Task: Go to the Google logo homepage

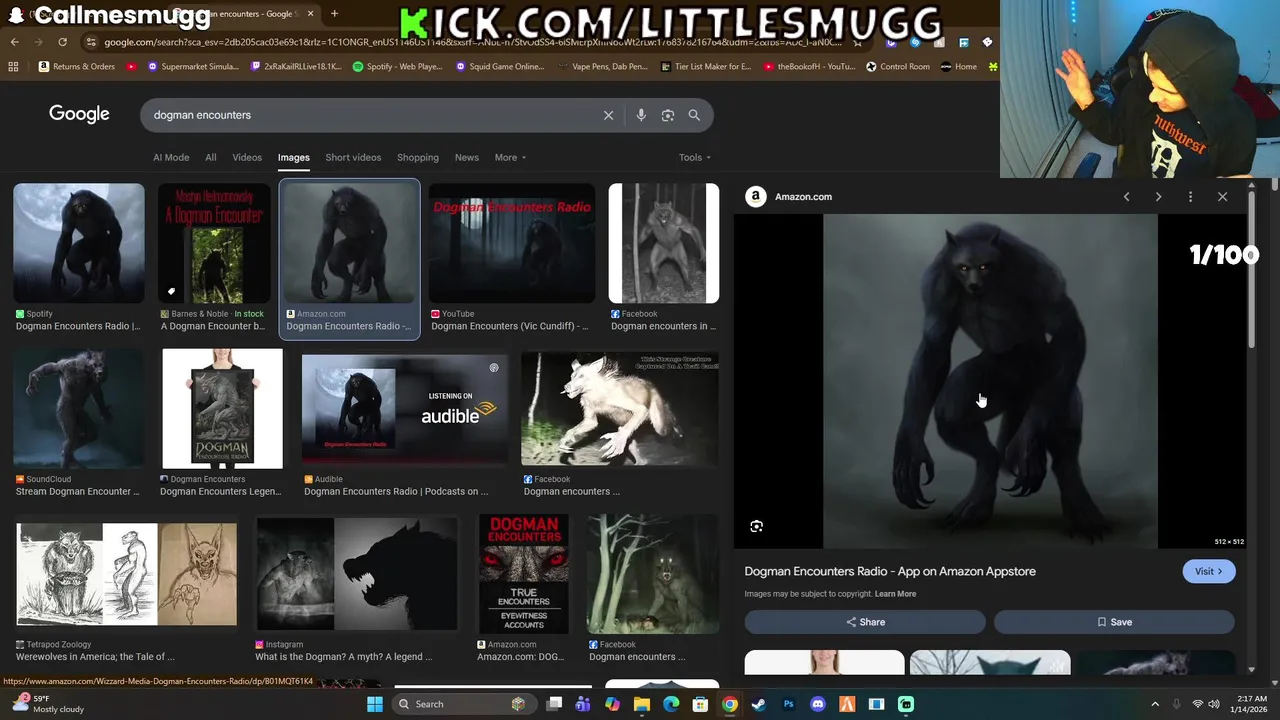Action: click(x=79, y=114)
